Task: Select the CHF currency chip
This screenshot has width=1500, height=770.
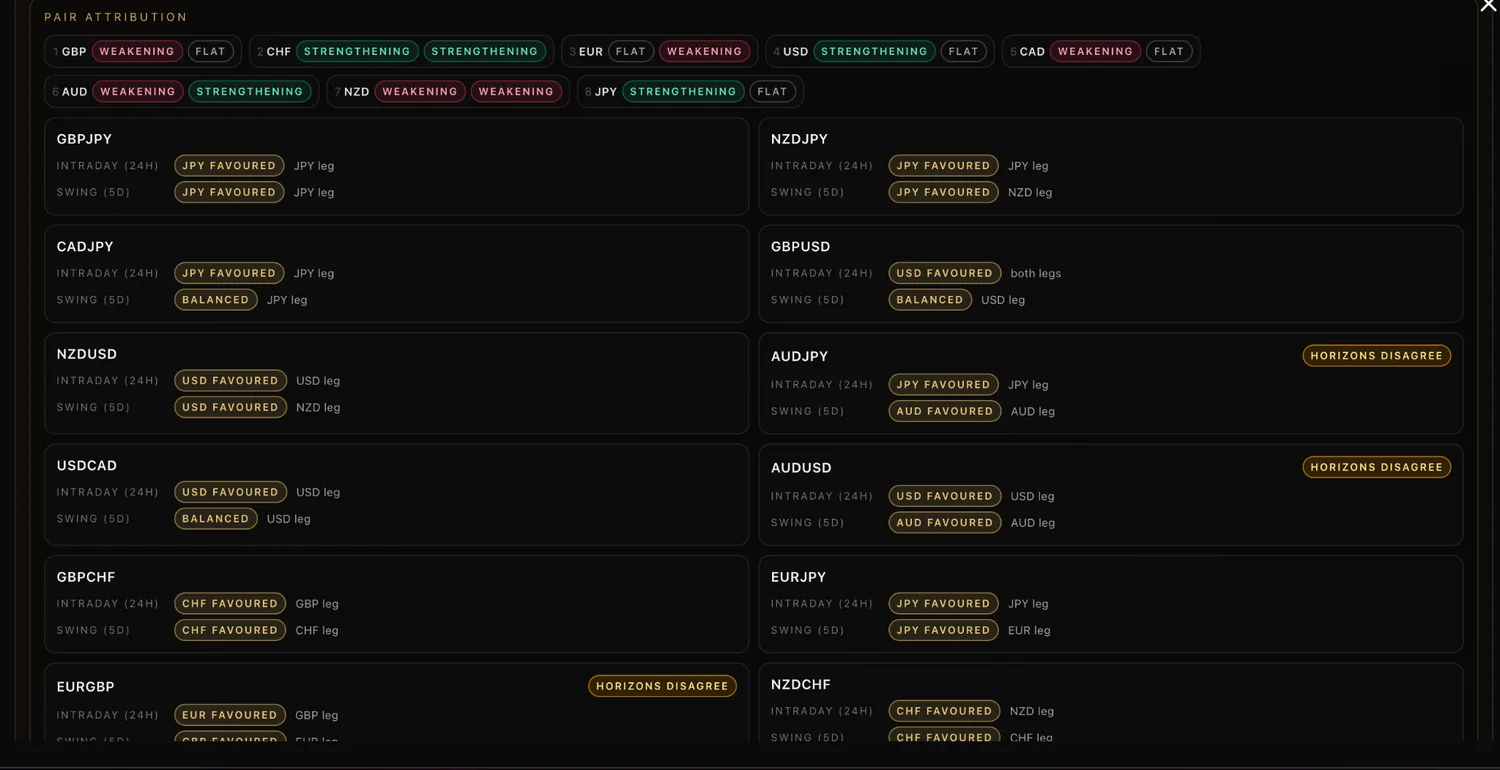Action: tap(401, 51)
